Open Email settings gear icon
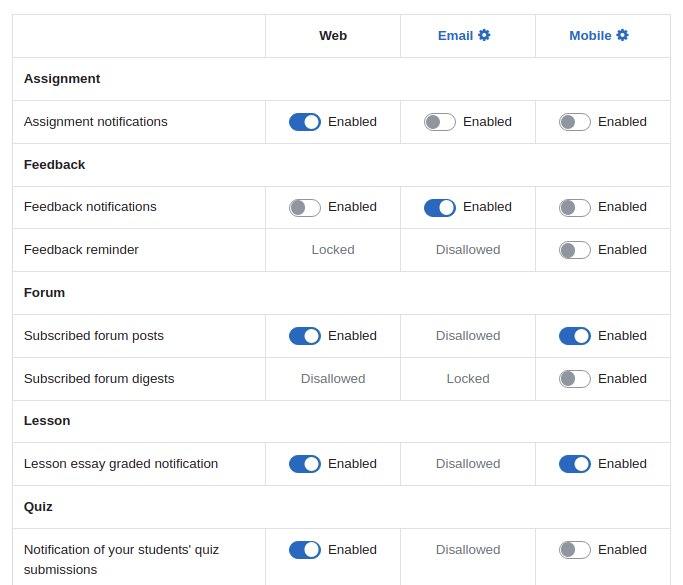 tap(484, 35)
